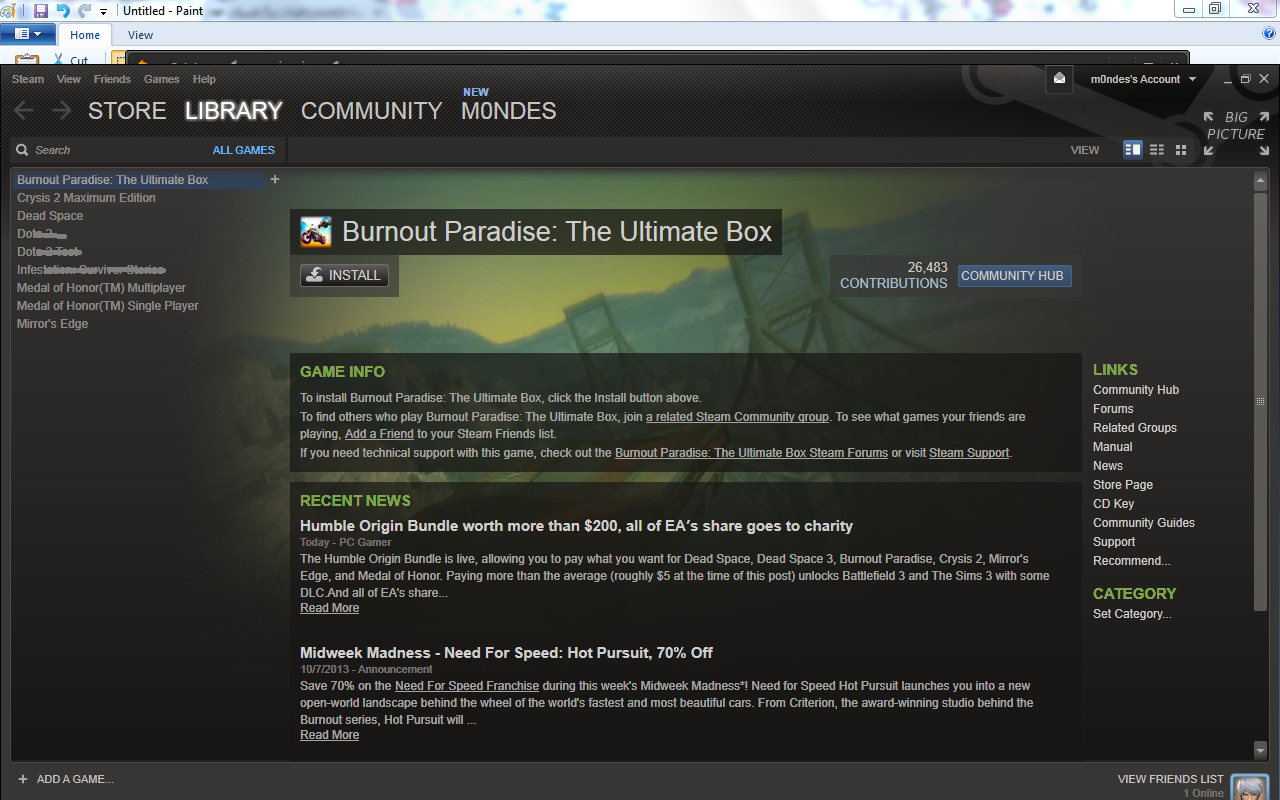
Task: Switch to Paint's View ribbon tab
Action: point(141,35)
